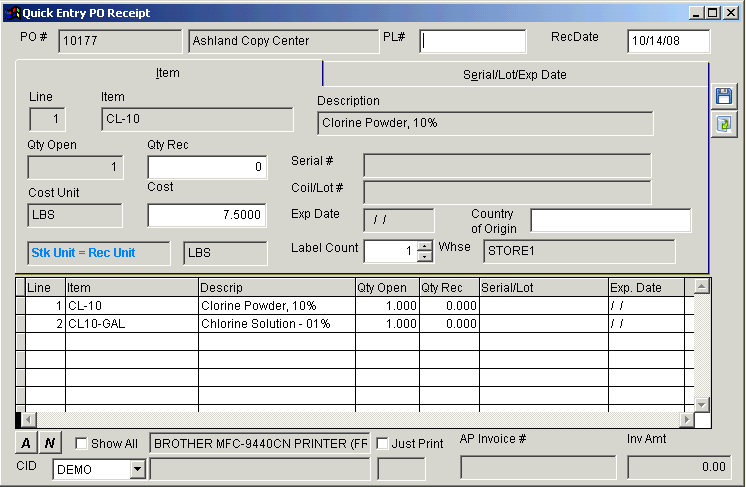Click the Save floppy disk icon
Screen dimensions: 746x487
pyautogui.click(x=723, y=96)
